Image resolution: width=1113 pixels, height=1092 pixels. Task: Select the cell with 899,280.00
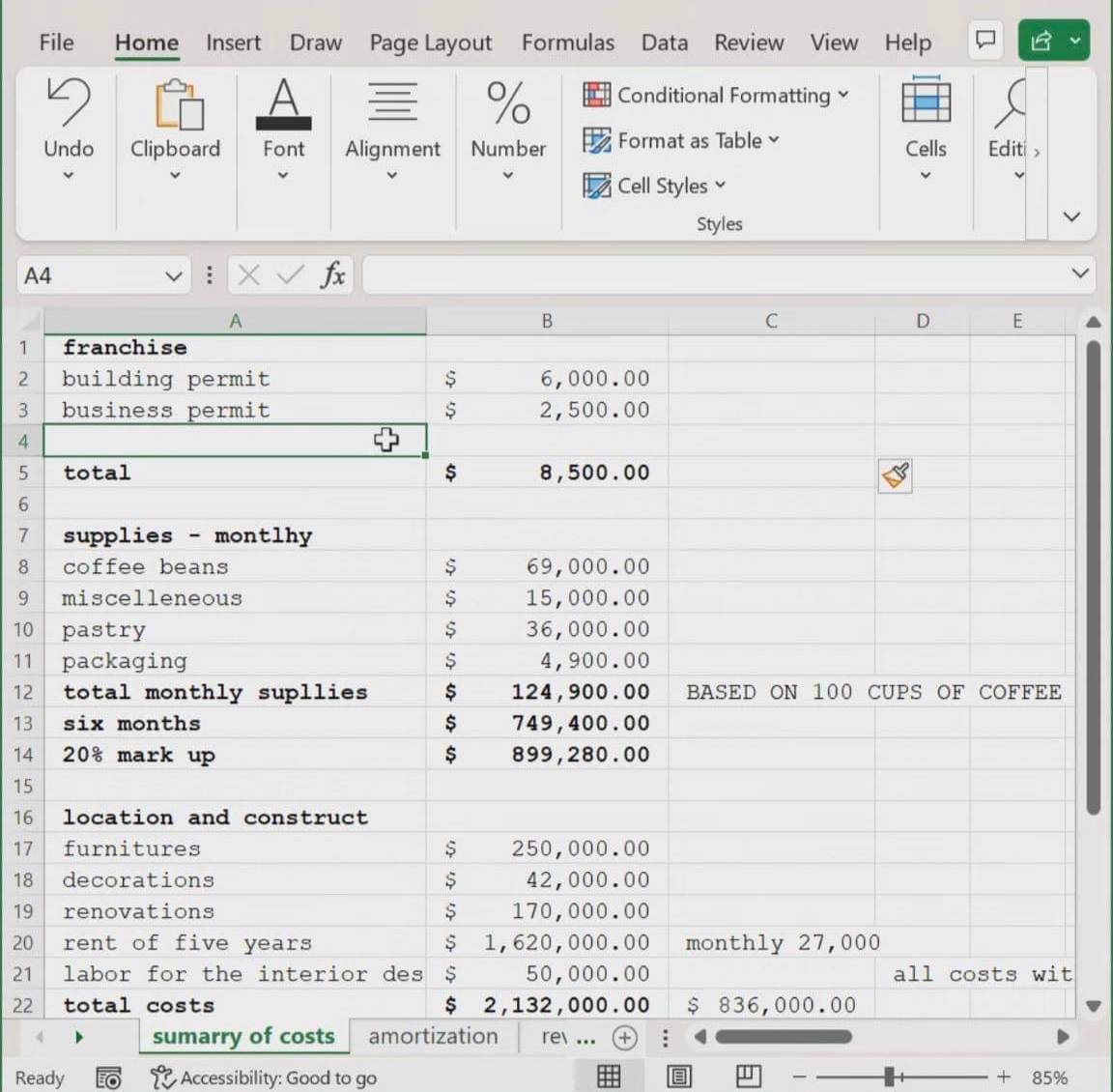click(x=547, y=754)
